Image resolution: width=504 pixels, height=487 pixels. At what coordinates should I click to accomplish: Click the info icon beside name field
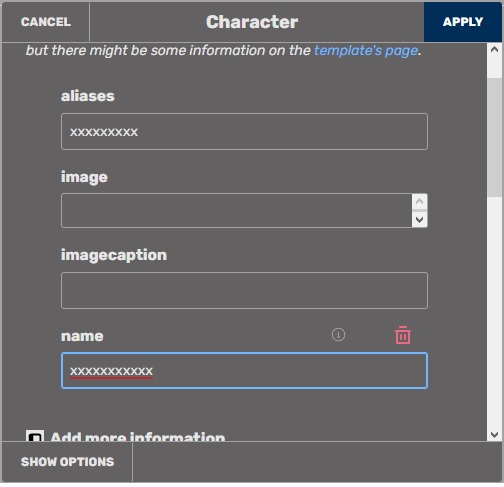(338, 334)
